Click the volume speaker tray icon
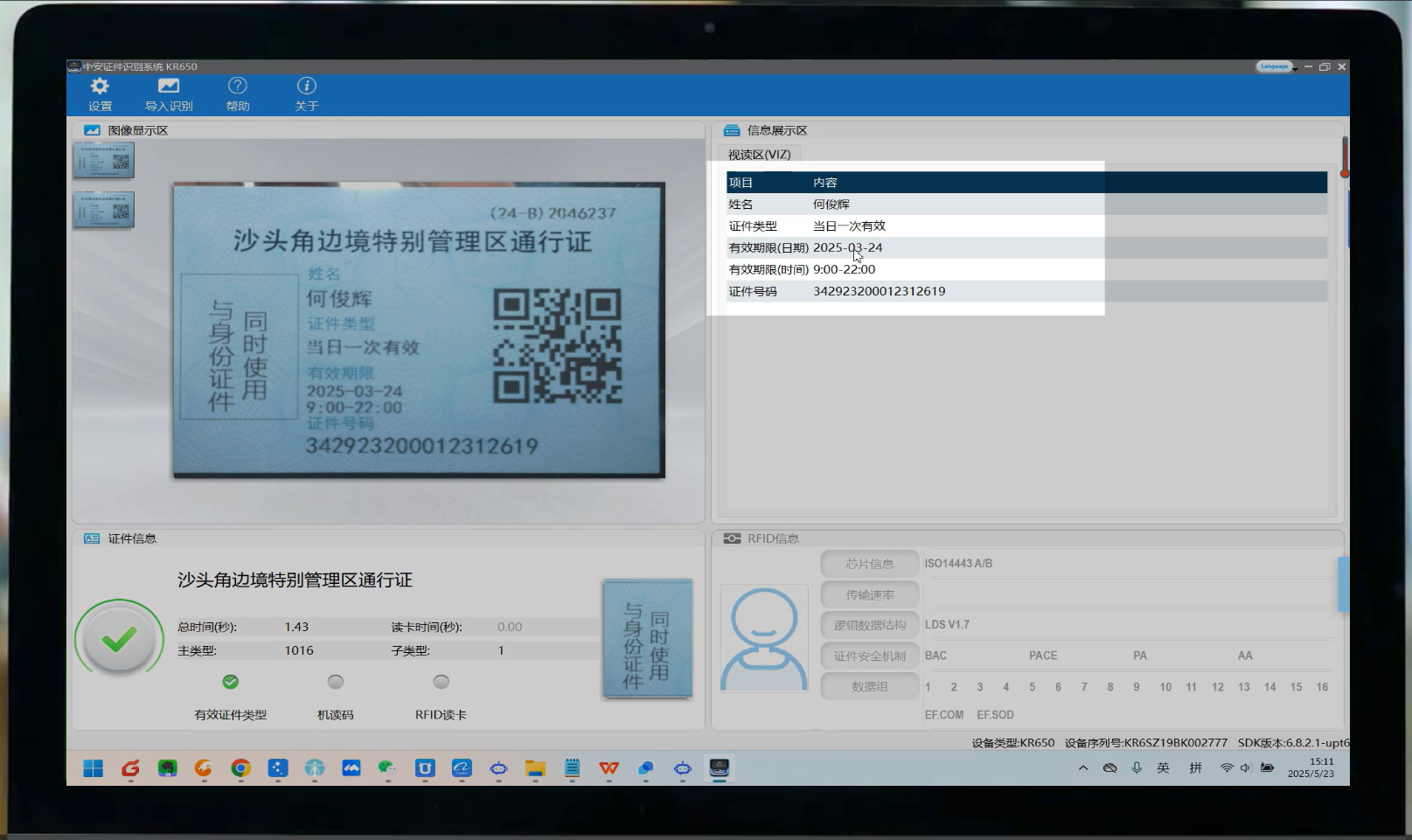 click(1246, 768)
